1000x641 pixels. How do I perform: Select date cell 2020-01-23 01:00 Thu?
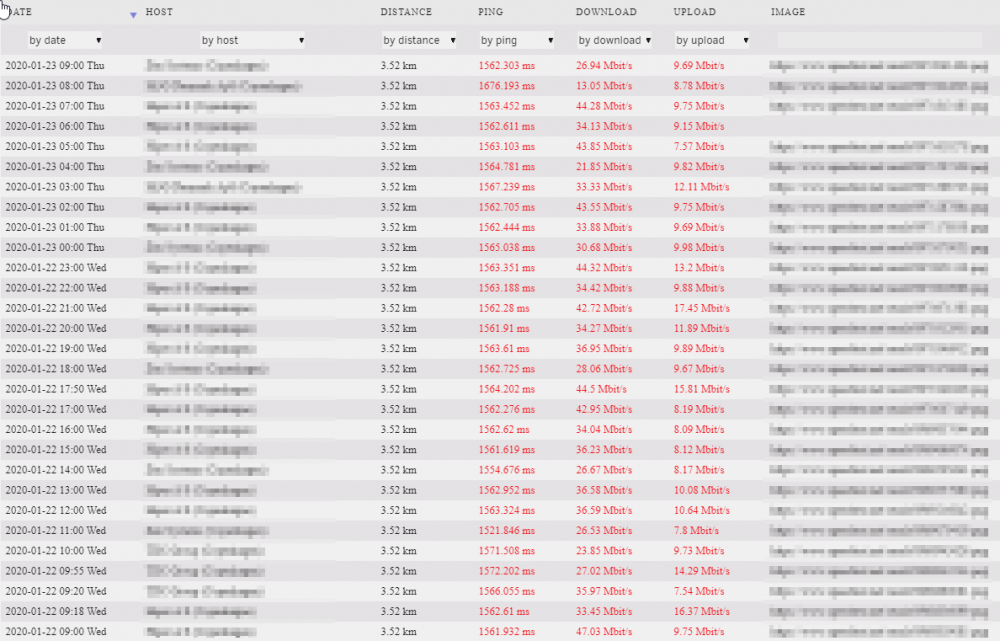(x=55, y=227)
